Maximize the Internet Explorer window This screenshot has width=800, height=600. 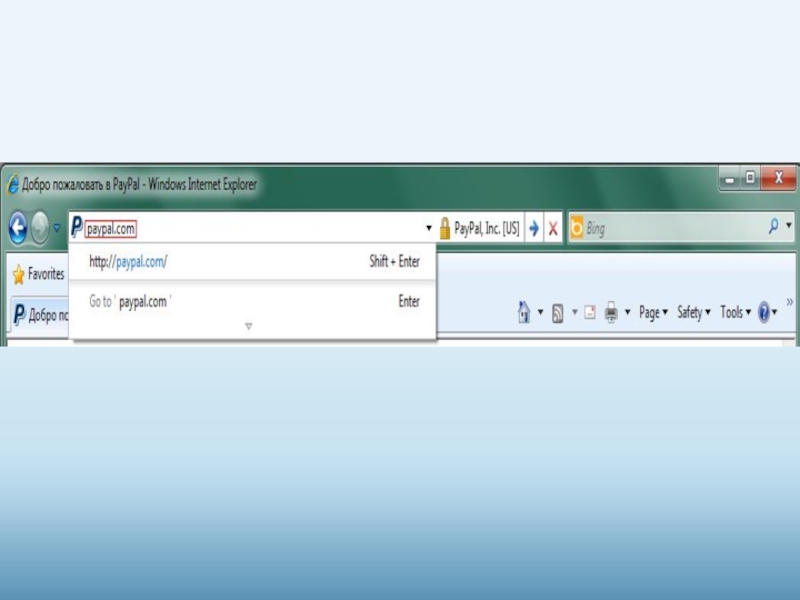tap(750, 178)
